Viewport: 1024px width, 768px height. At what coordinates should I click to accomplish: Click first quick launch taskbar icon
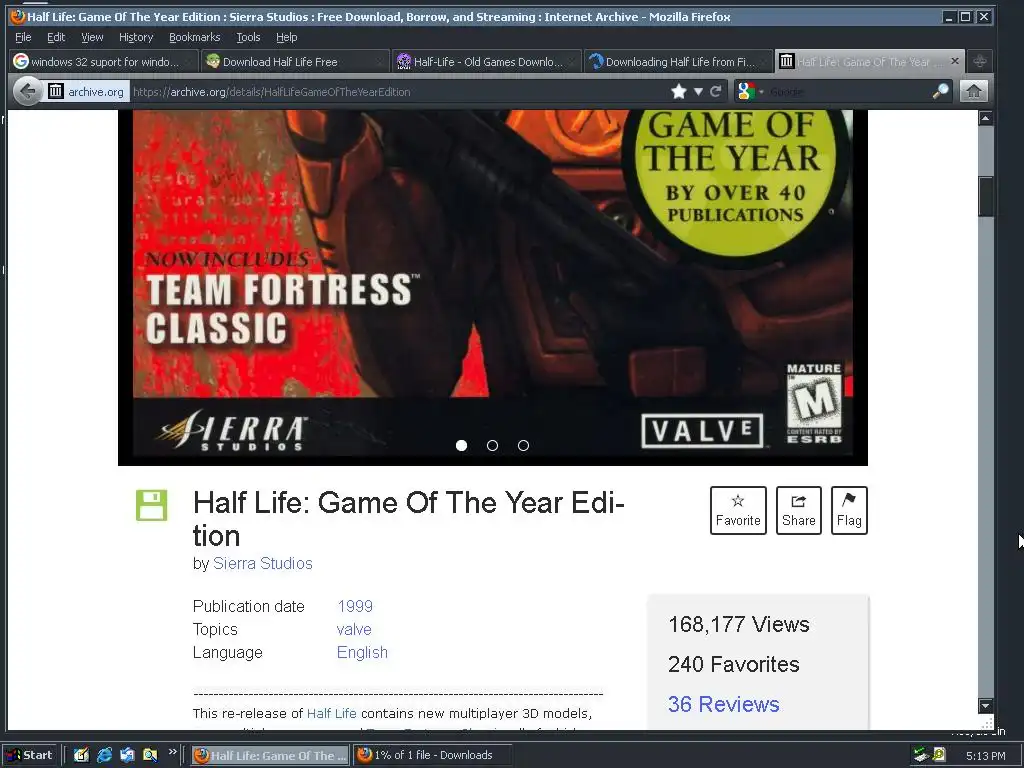pos(81,755)
